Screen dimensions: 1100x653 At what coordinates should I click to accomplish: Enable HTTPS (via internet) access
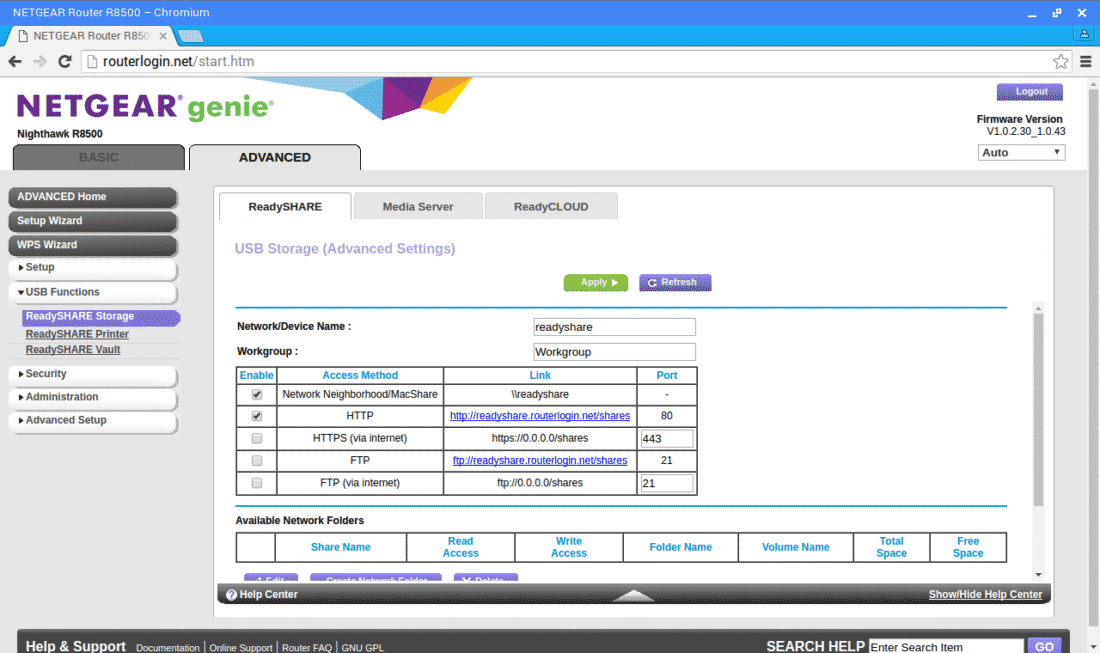click(x=257, y=438)
